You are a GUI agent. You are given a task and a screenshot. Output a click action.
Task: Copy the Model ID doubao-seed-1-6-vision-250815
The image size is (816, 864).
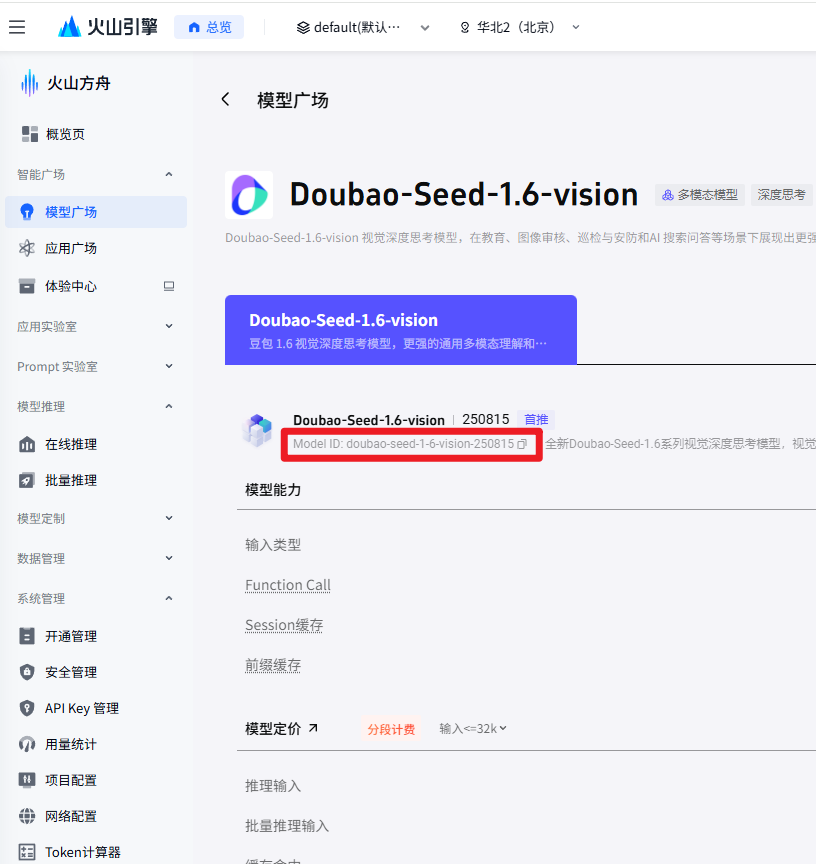522,444
